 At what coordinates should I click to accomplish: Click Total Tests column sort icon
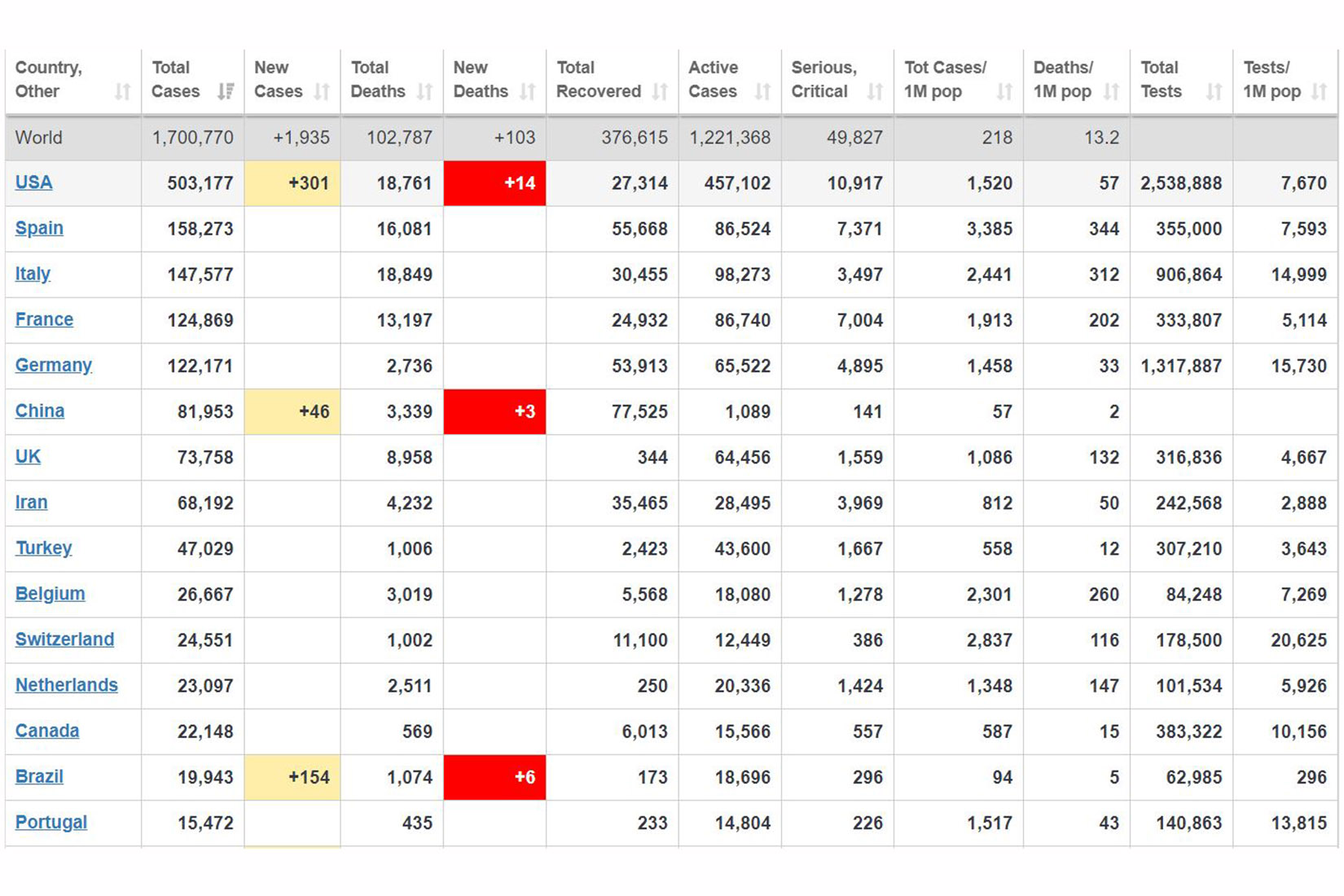click(x=1214, y=92)
